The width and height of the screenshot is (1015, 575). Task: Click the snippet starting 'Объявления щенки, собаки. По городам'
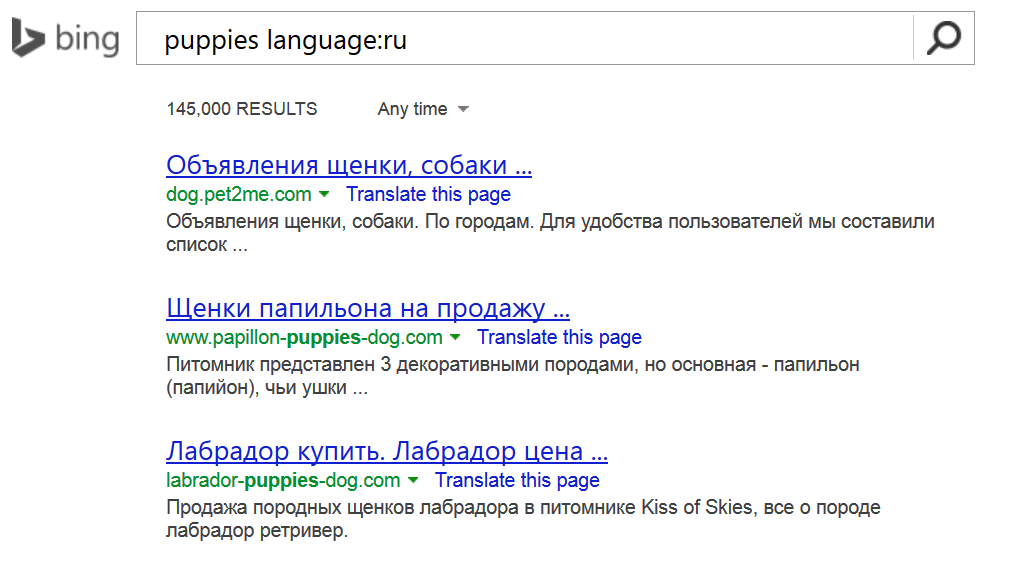point(550,233)
